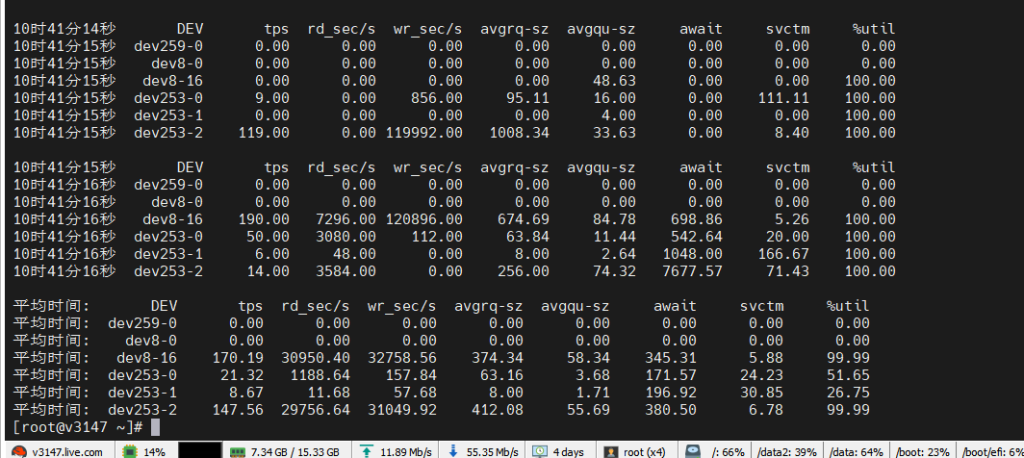
Task: Select the /data: 64% disk usage item
Action: pyautogui.click(x=857, y=452)
